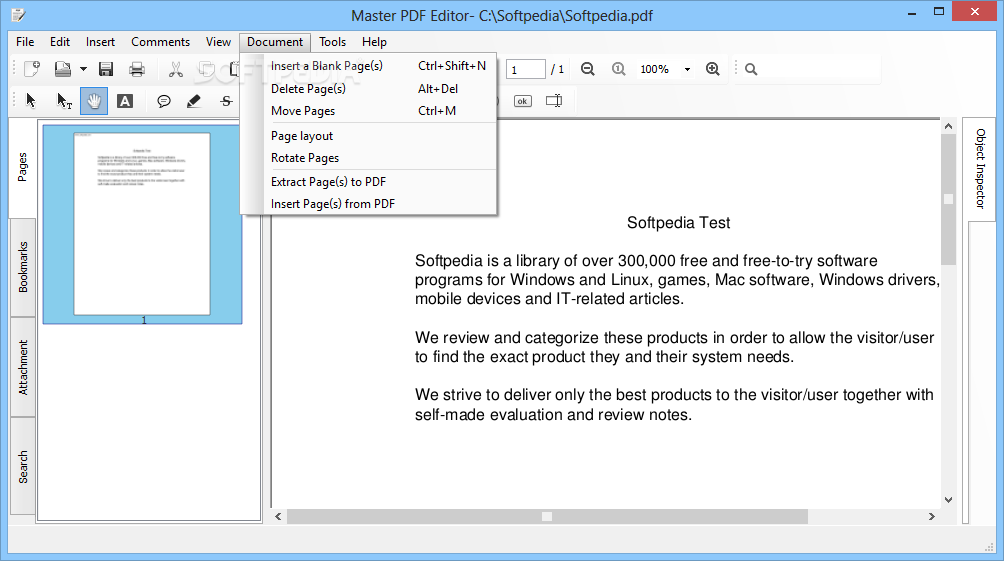
Task: Click the 'Softpedia Test' heading text
Action: [x=678, y=223]
